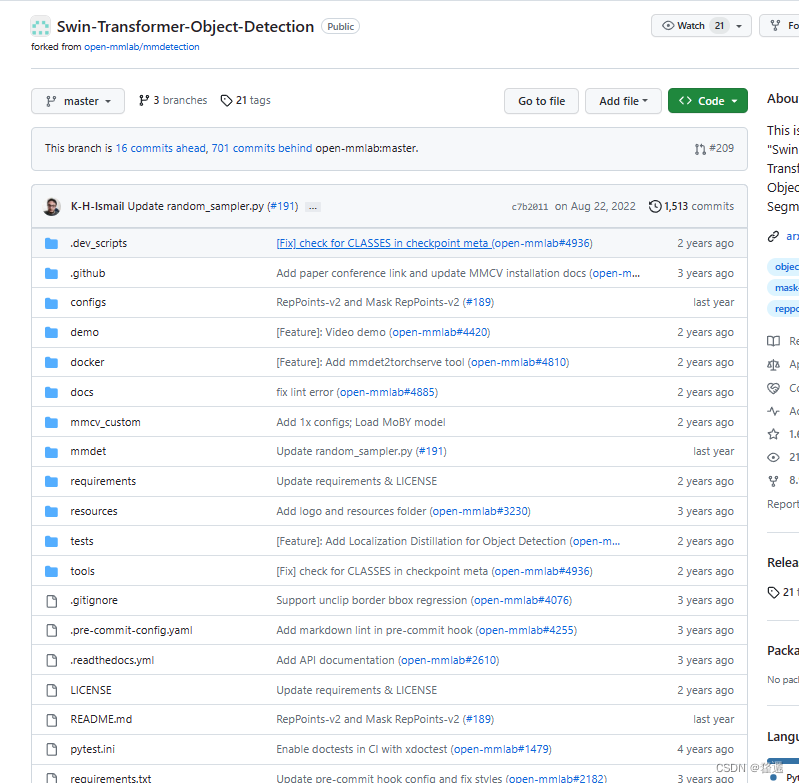Screen dimensions: 799x783
Task: Open the #191 link in latest commit
Action: click(x=283, y=206)
